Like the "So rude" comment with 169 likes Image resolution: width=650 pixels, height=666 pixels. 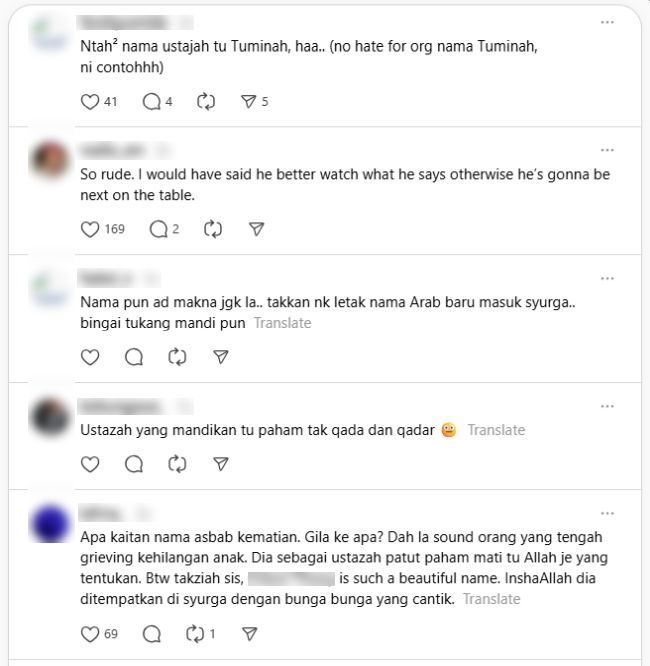click(x=90, y=229)
